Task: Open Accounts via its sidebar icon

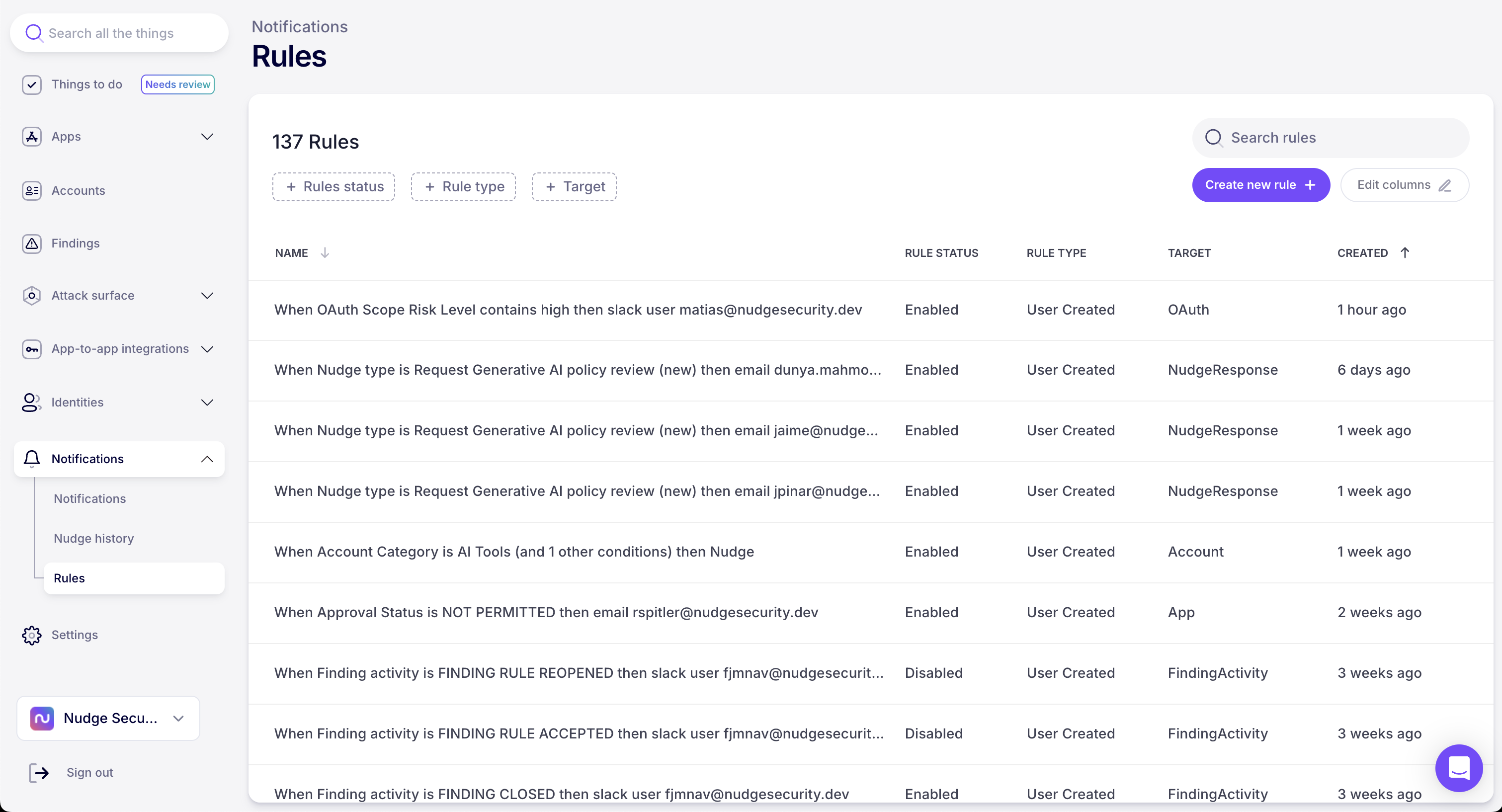Action: click(x=31, y=191)
